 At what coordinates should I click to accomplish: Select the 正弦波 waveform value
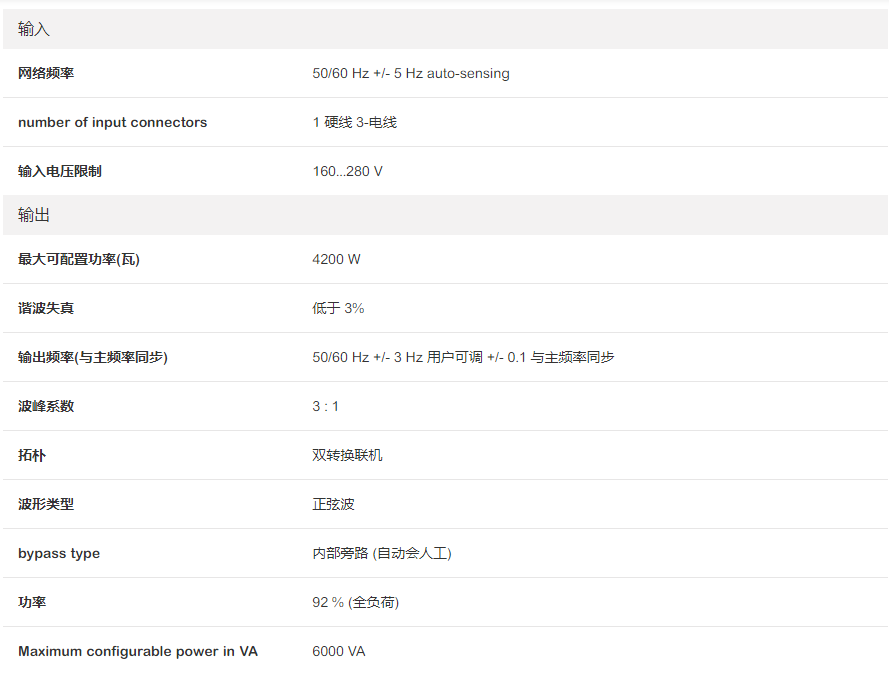(x=333, y=504)
